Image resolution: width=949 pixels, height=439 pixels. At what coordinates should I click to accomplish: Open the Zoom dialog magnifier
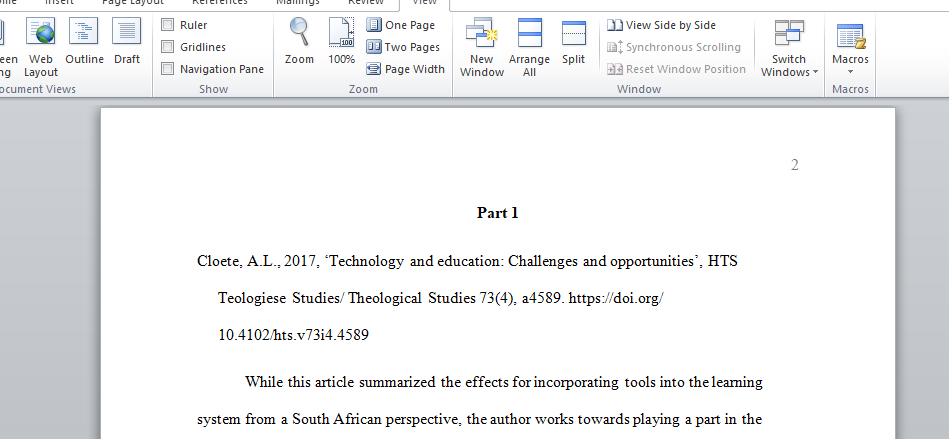299,41
